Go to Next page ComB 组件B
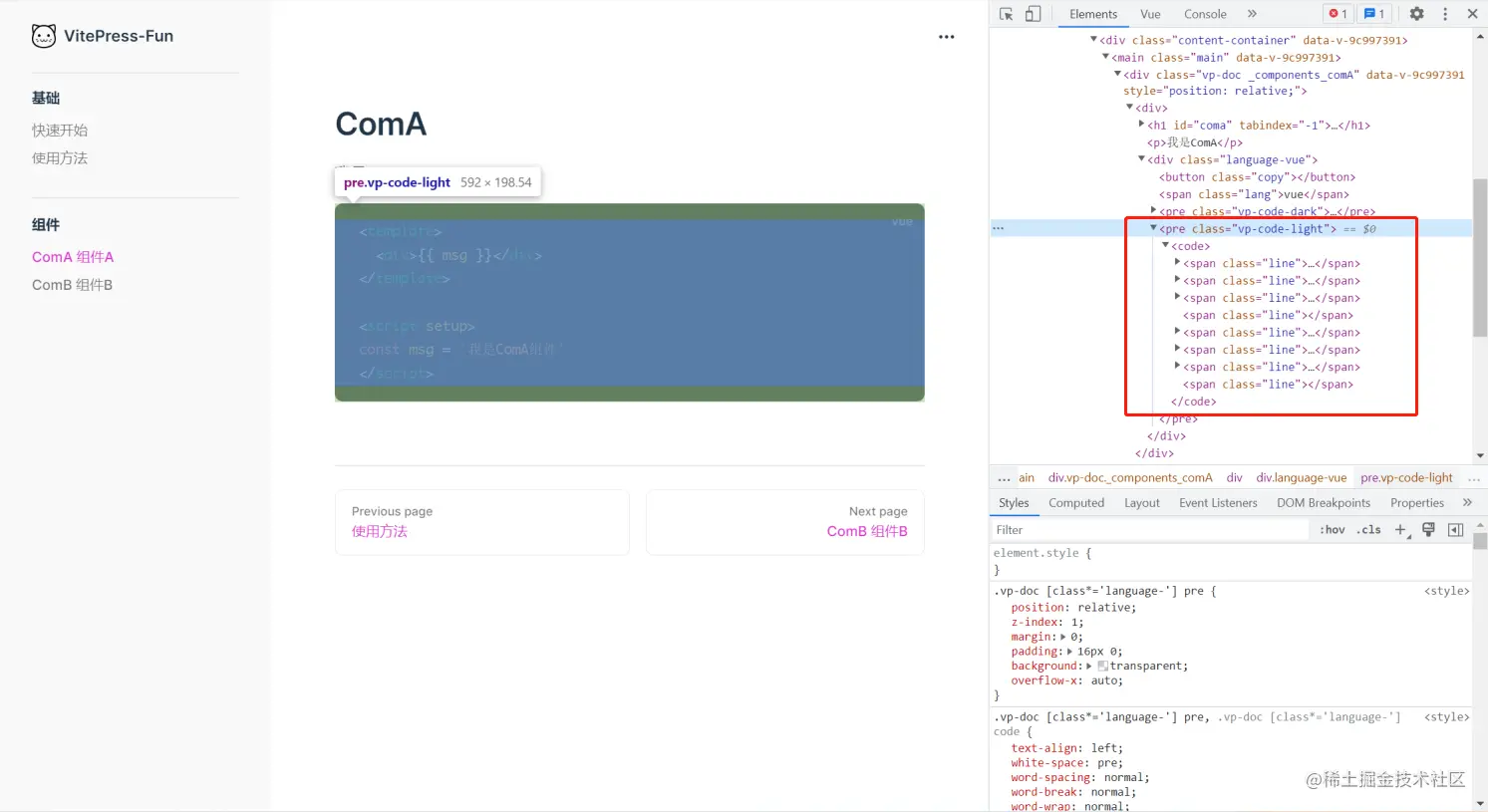 pyautogui.click(x=785, y=522)
